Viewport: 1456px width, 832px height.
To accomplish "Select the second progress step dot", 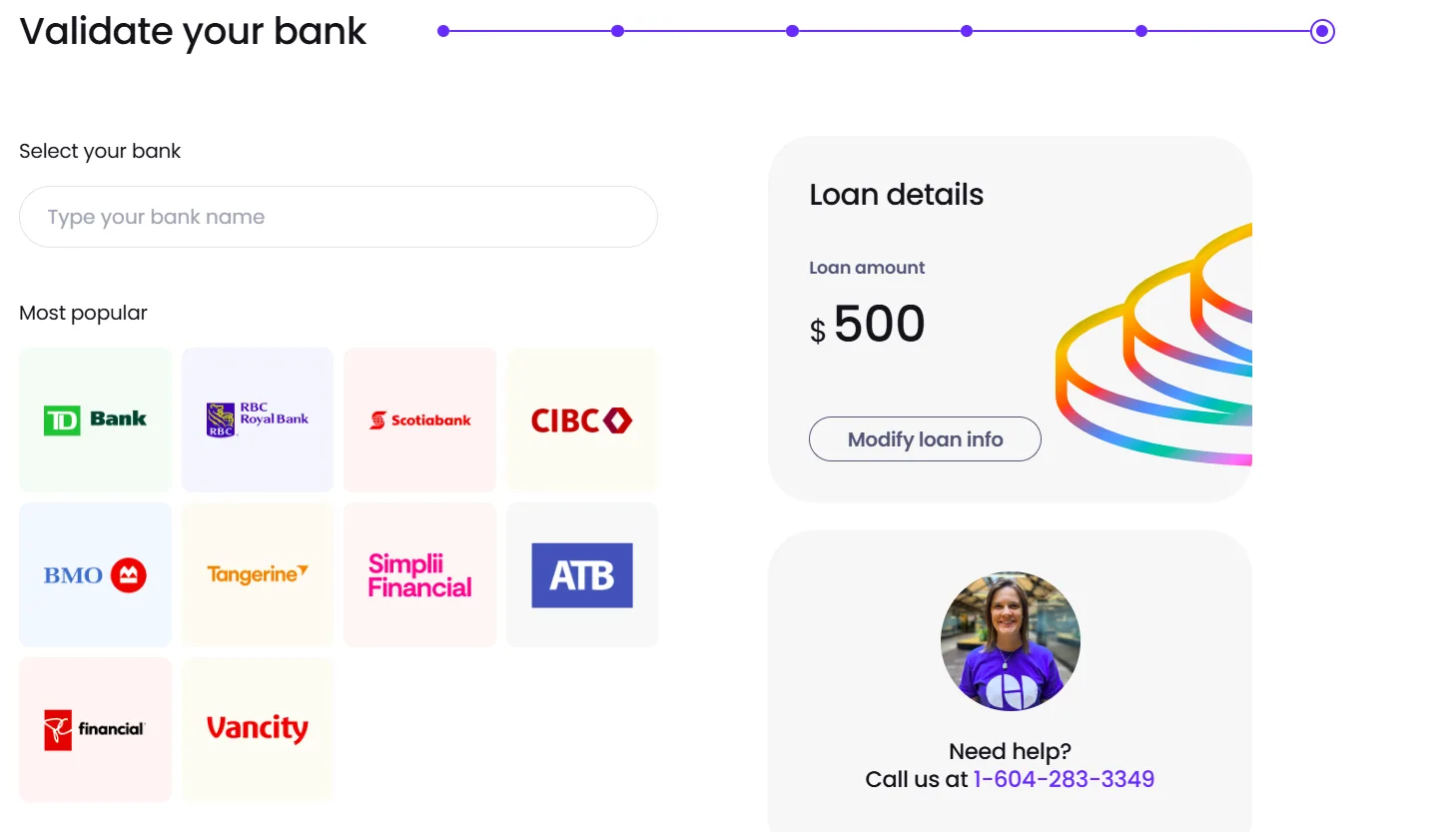I will [x=617, y=30].
